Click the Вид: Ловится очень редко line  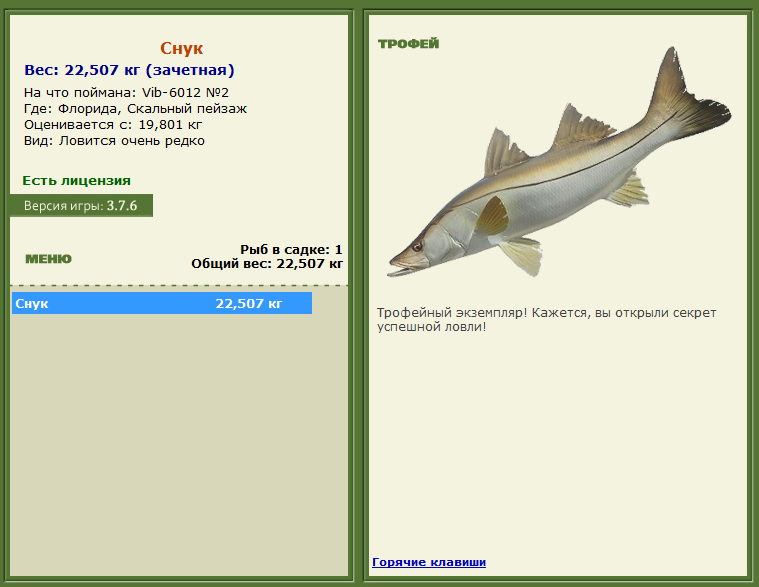(114, 141)
